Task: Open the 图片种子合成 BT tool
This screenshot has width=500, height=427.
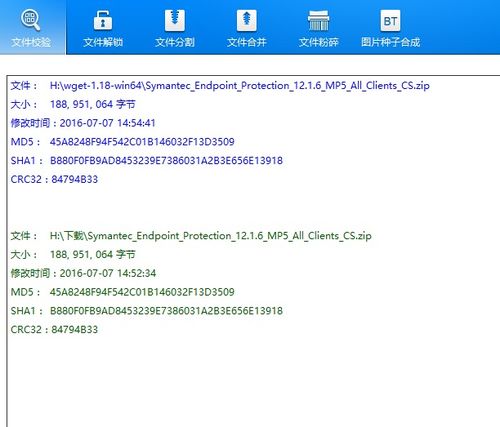Action: [x=390, y=28]
